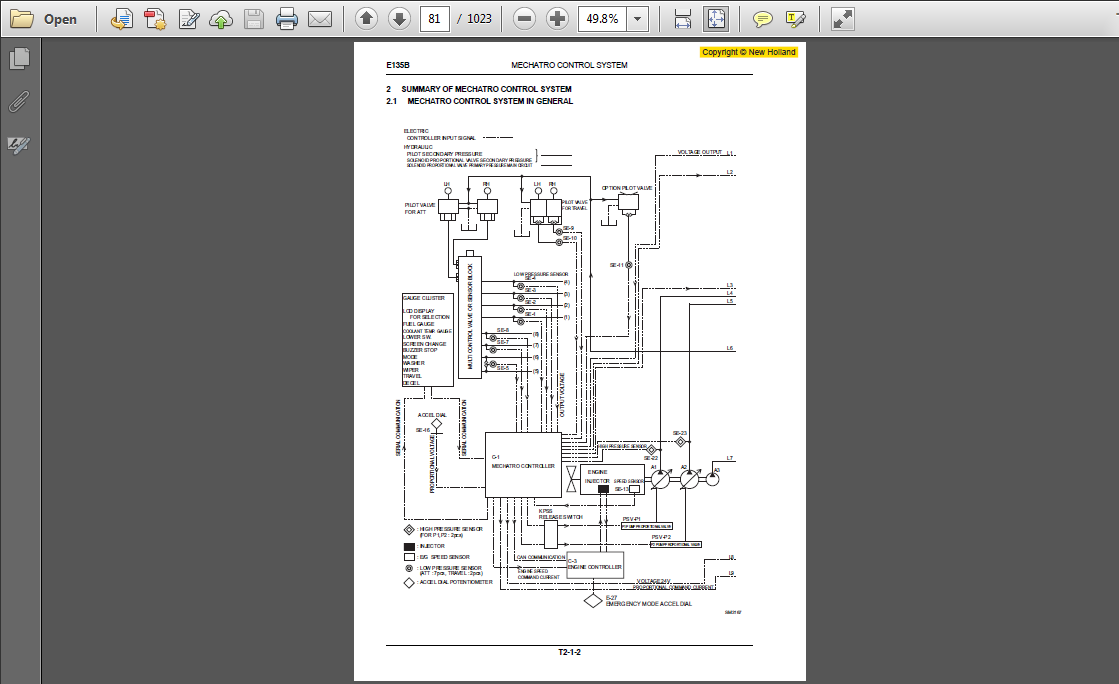Click the E135B model label
The width and height of the screenshot is (1119, 684).
click(x=398, y=65)
